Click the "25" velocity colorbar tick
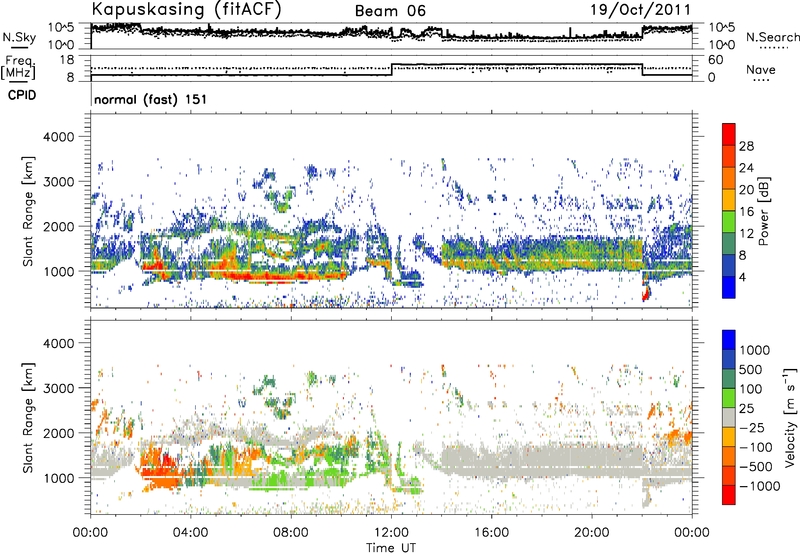Screen dimensions: 800x554 click(x=746, y=409)
